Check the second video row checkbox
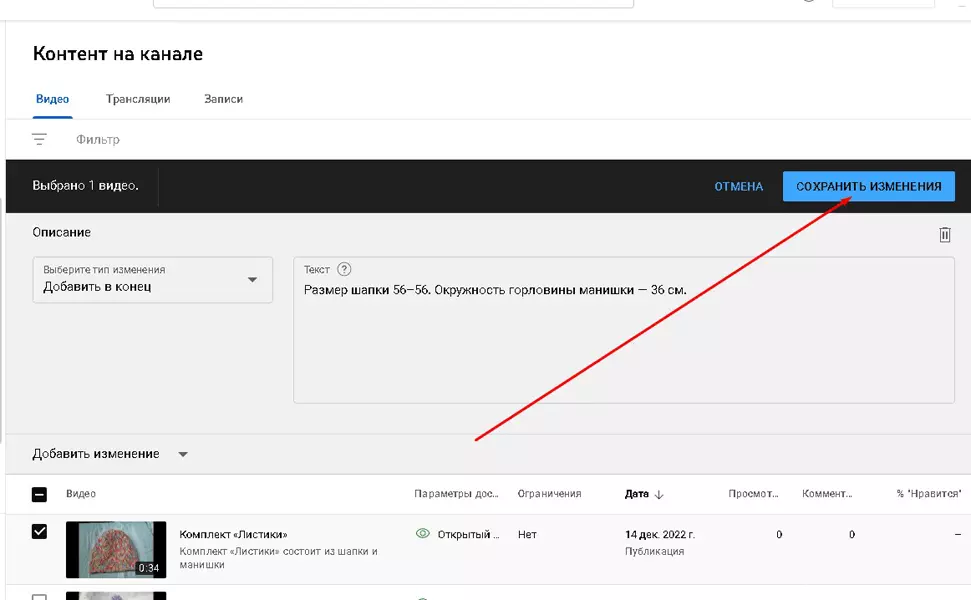The height and width of the screenshot is (600, 971). pyautogui.click(x=39, y=596)
